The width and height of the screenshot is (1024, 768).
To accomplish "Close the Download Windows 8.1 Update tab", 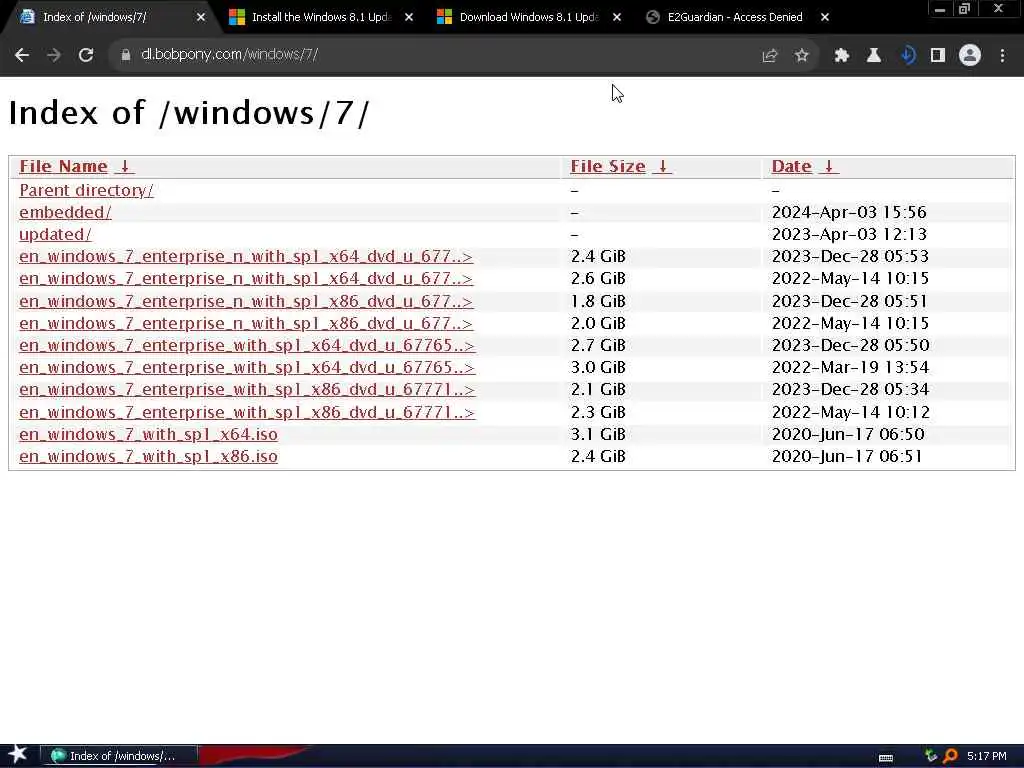I will coord(616,18).
